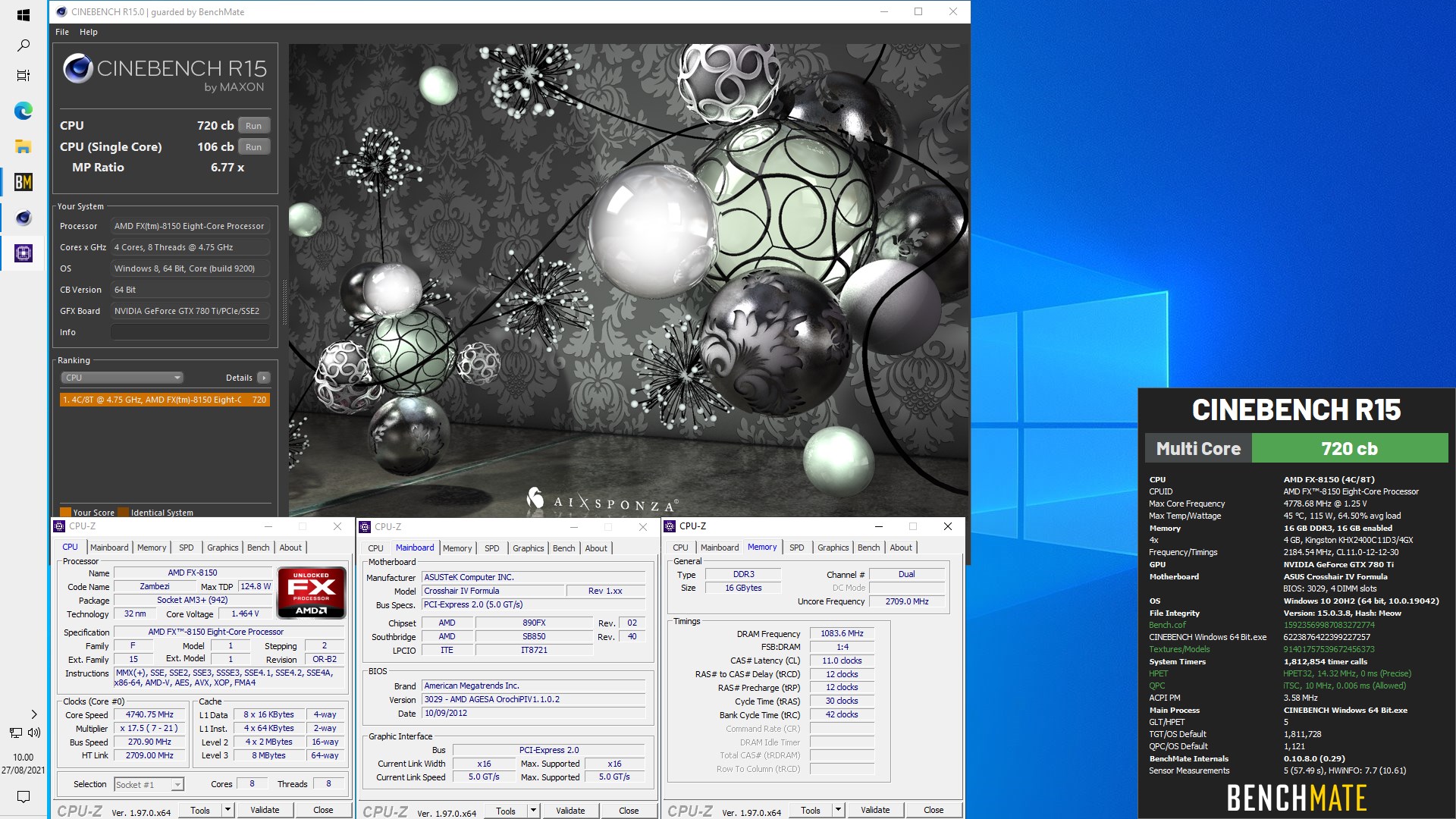The width and height of the screenshot is (1456, 819).
Task: Open the ranking CPU dropdown
Action: pyautogui.click(x=122, y=378)
